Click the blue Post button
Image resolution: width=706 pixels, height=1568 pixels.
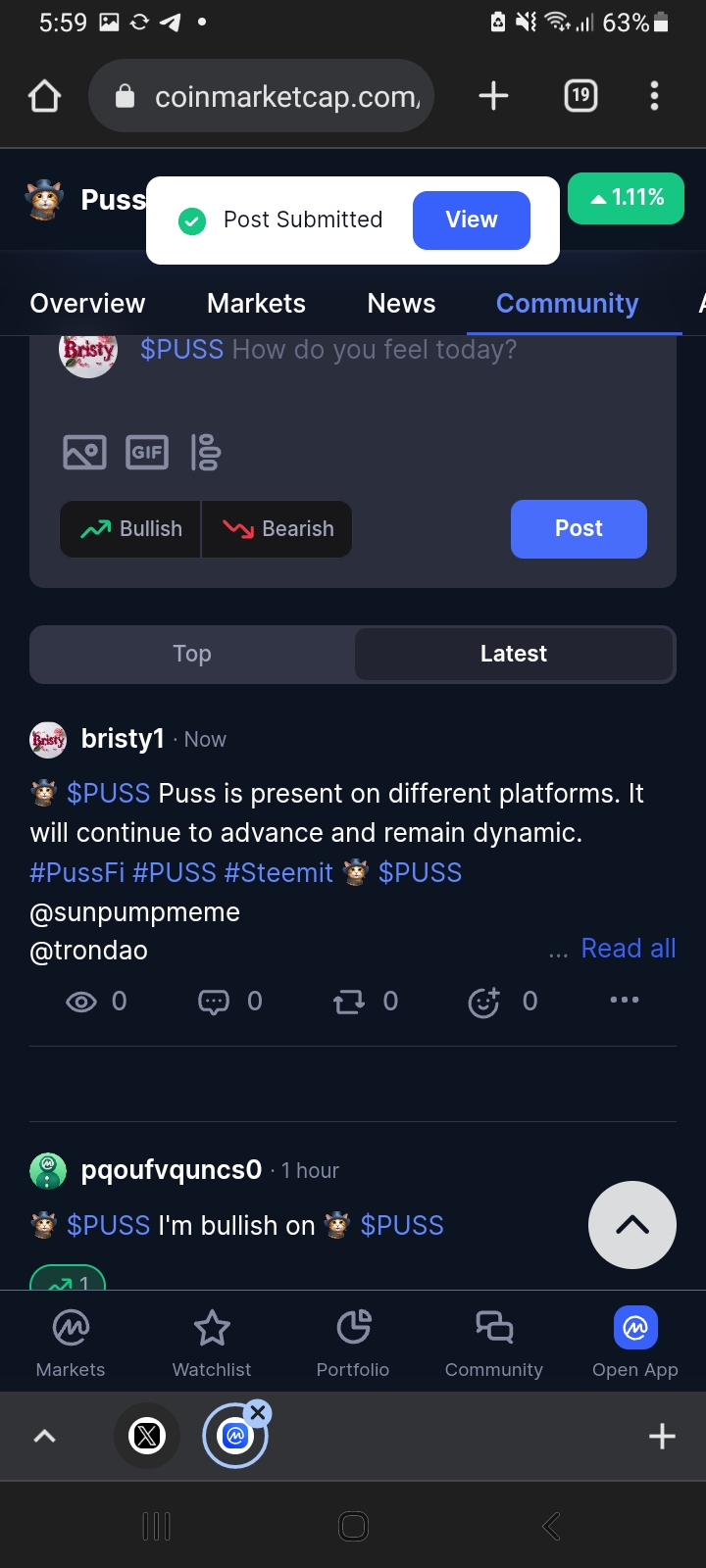[x=579, y=529]
